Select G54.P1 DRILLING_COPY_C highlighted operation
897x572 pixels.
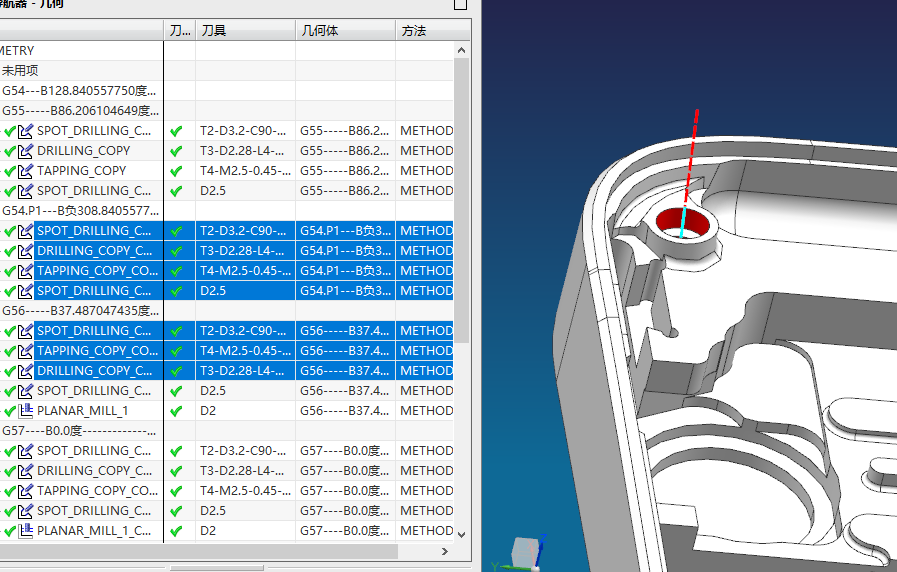click(x=94, y=251)
